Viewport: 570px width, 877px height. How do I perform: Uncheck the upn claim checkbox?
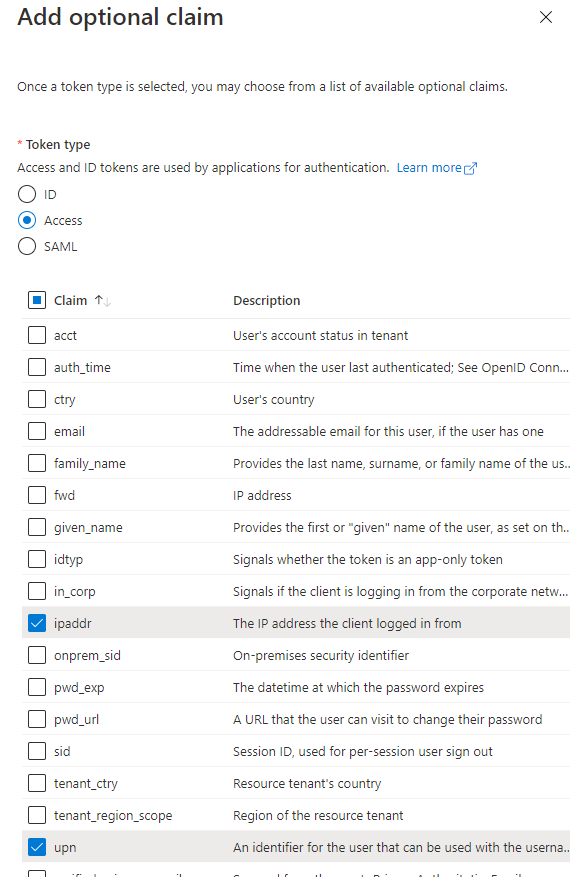[37, 847]
